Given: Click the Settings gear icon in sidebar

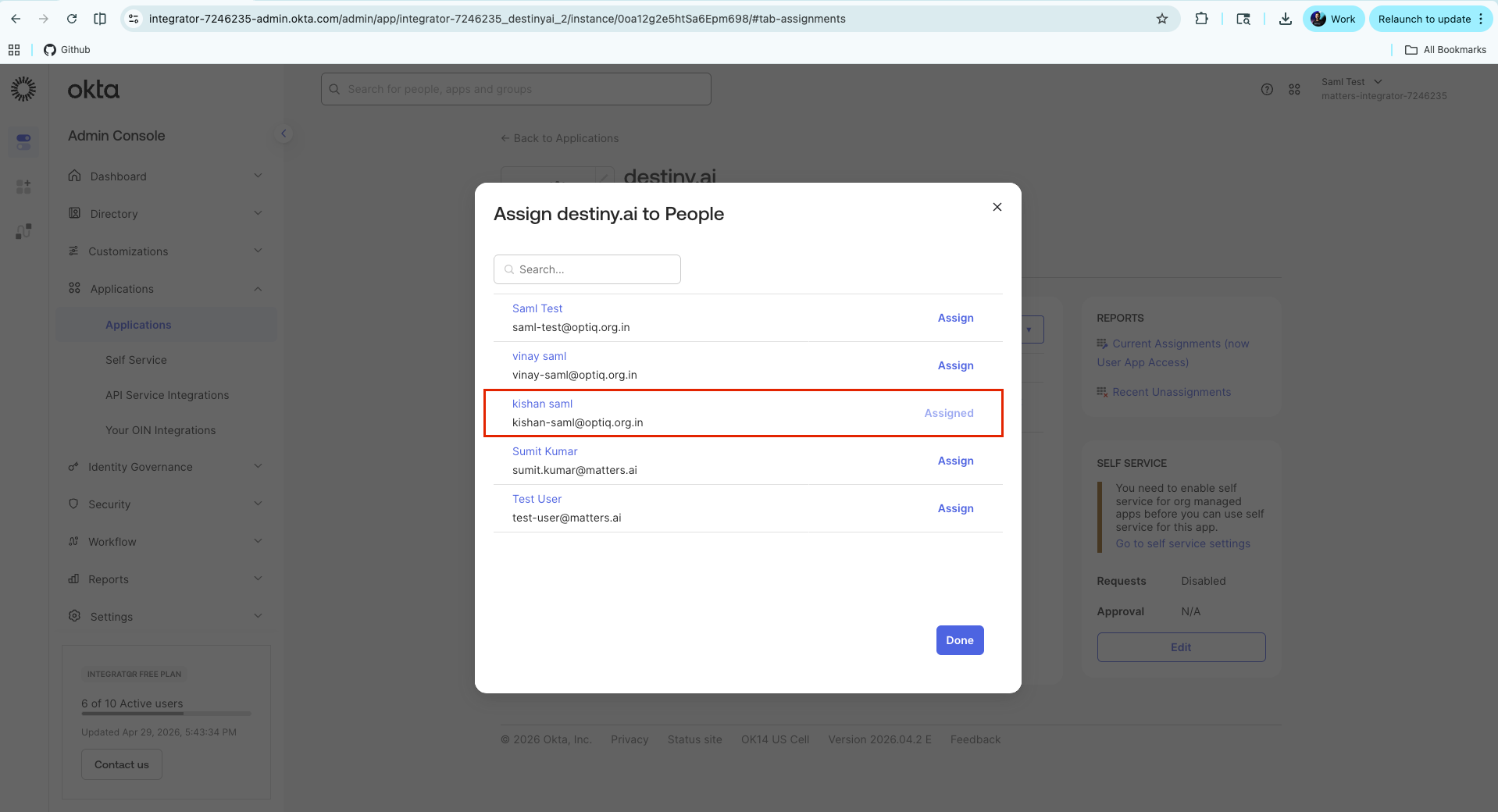Looking at the screenshot, I should click(74, 616).
